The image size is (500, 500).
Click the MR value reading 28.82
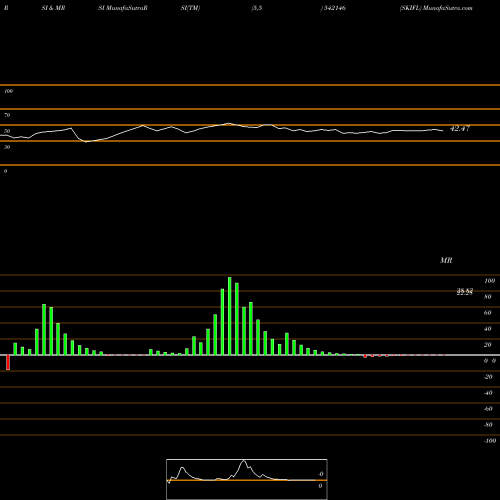[x=465, y=292]
